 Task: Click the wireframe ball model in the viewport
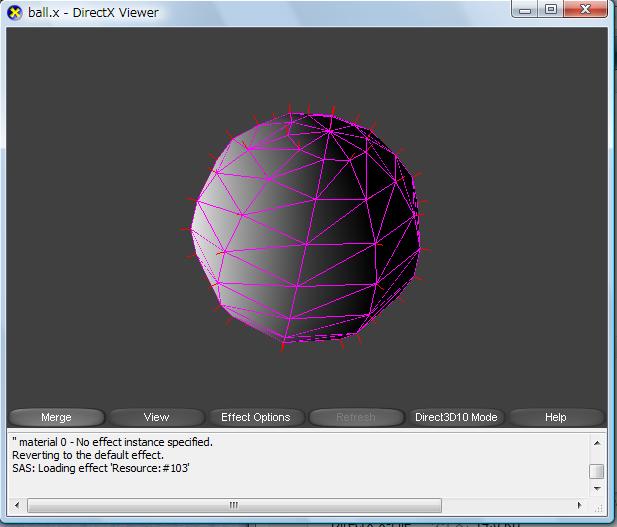[x=305, y=228]
